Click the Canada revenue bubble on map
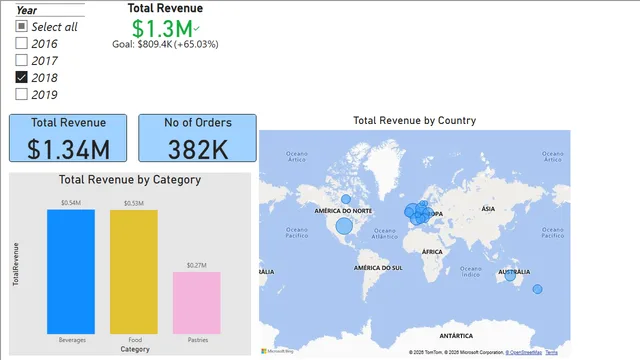This screenshot has width=640, height=360. (346, 199)
